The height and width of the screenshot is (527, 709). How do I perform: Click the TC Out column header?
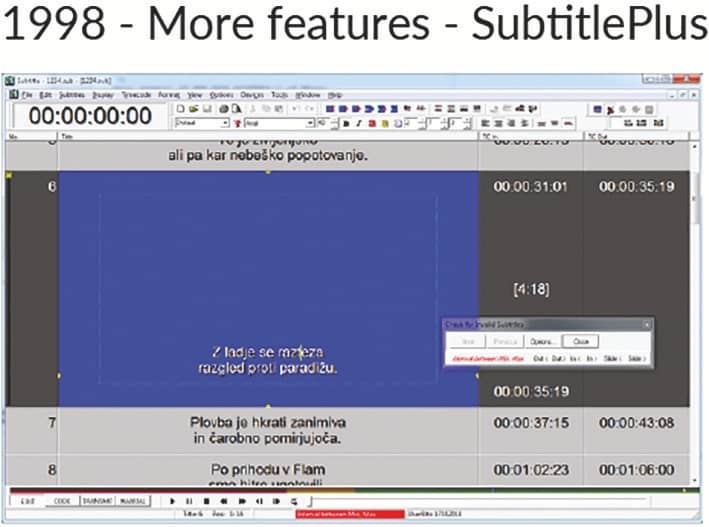[637, 136]
